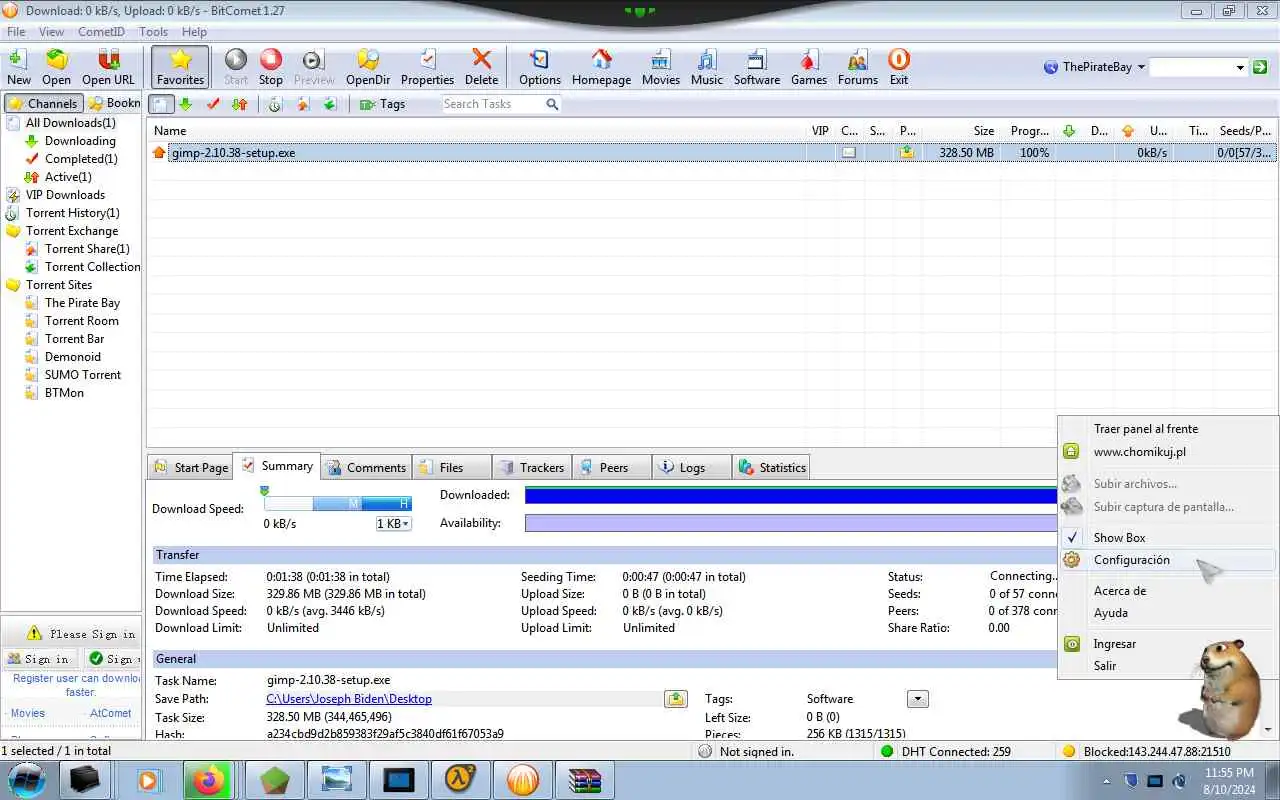The image size is (1280, 800).
Task: Filter active tasks up-down arrows icon
Action: pos(239,104)
